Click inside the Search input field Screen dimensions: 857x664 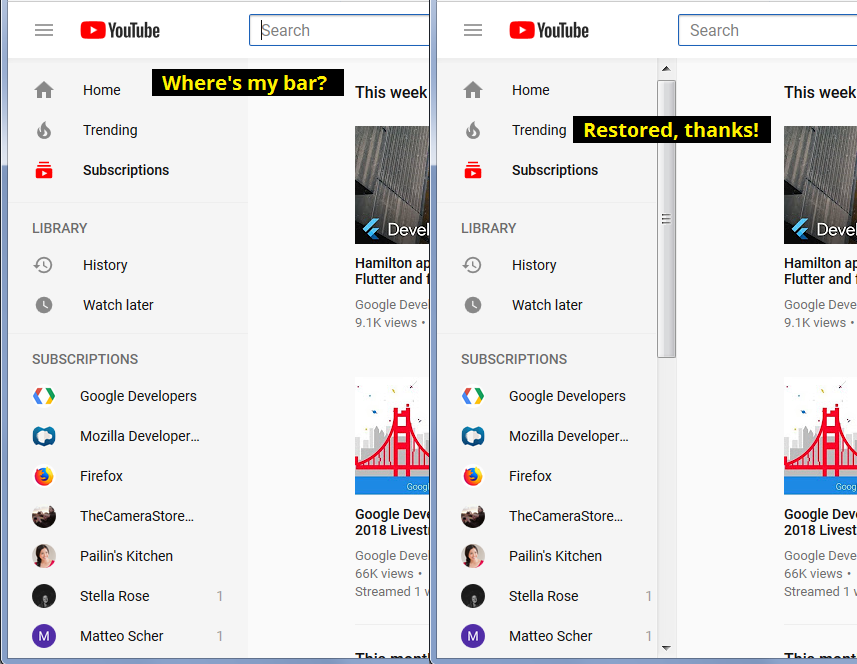[x=340, y=29]
